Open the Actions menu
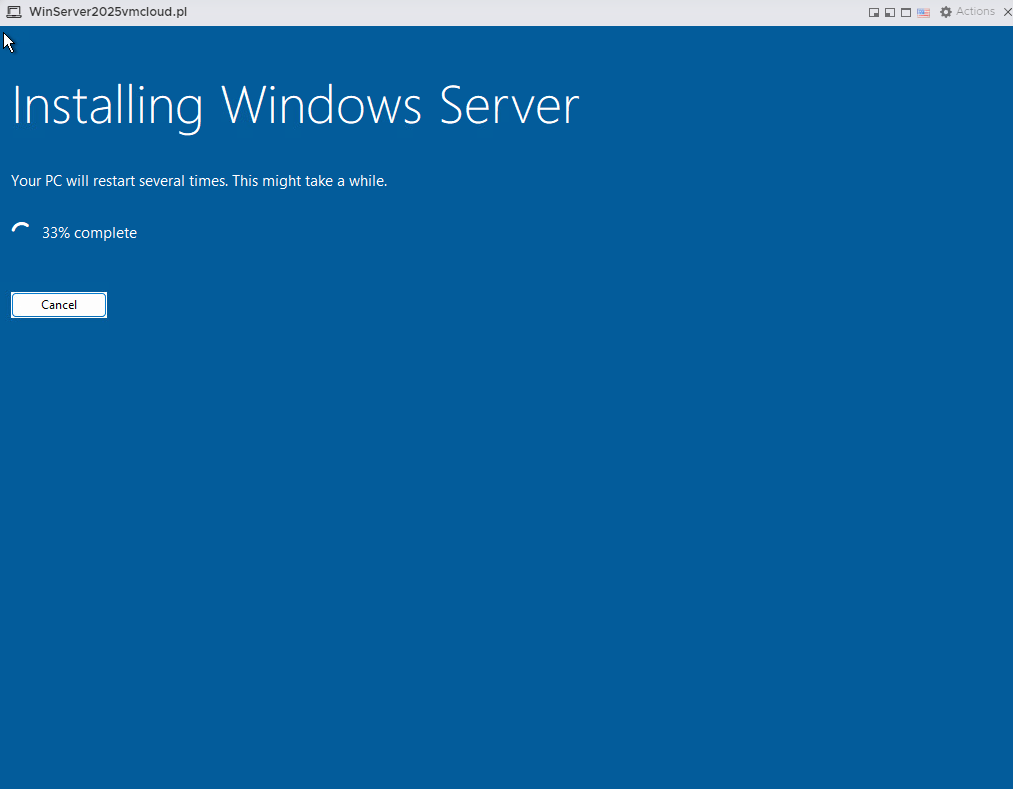Viewport: 1013px width, 789px height. pos(975,12)
